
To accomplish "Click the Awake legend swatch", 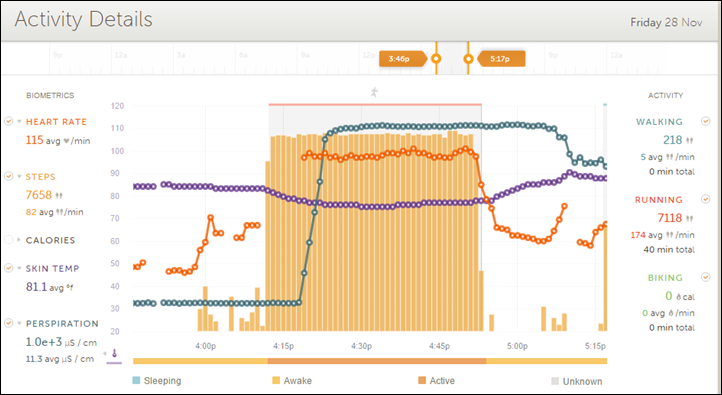I will [276, 381].
